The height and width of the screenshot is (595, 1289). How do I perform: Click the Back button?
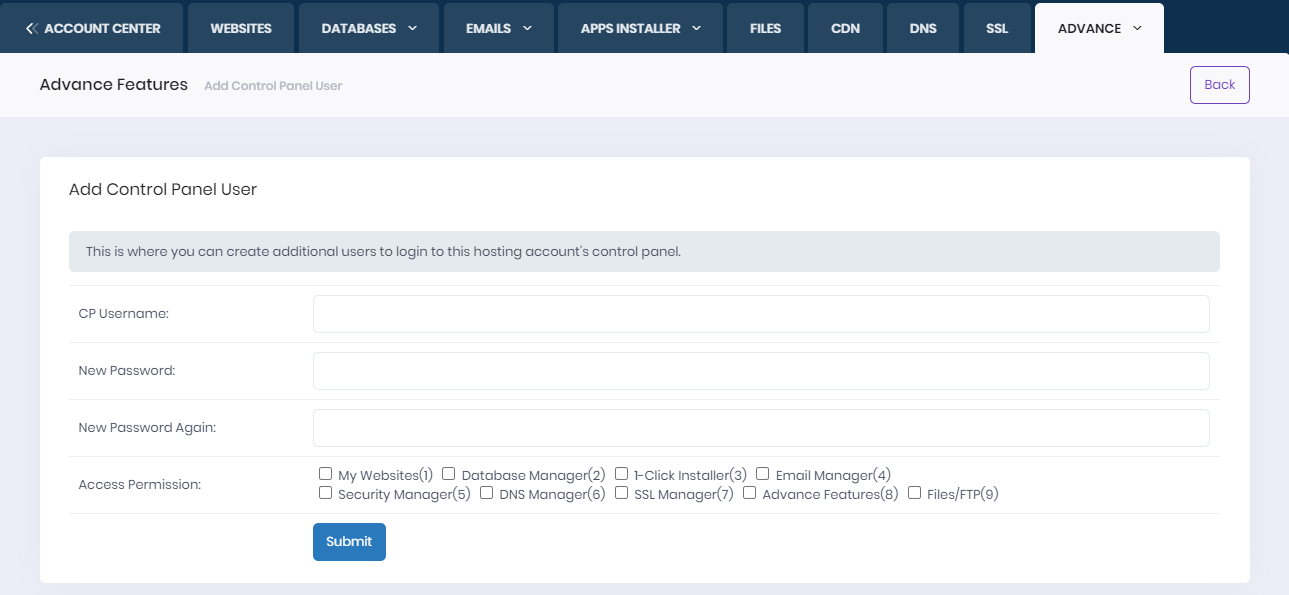(1218, 84)
